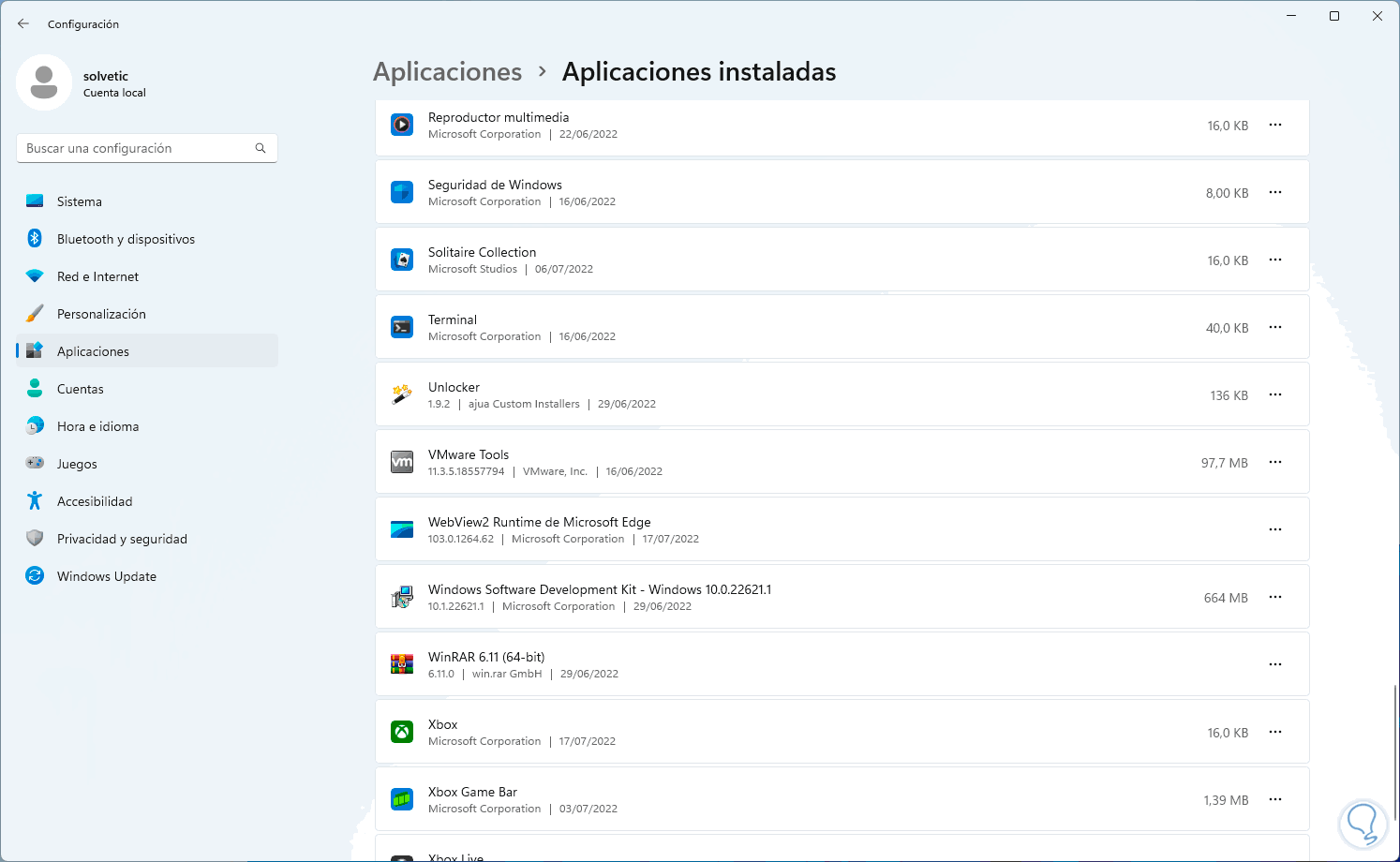Image resolution: width=1400 pixels, height=862 pixels.
Task: Click the Xbox app icon
Action: [402, 732]
